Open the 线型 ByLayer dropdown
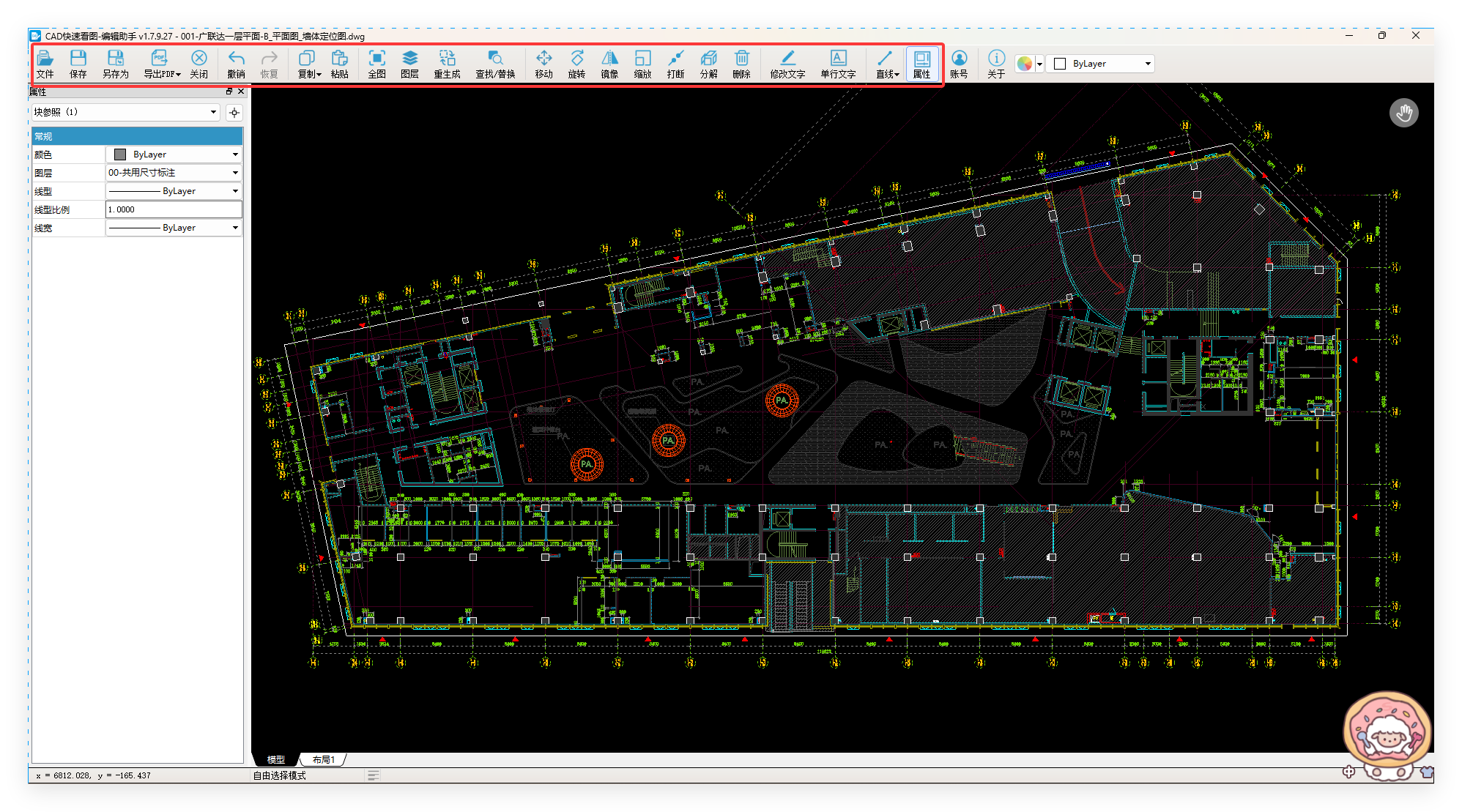 [x=174, y=191]
